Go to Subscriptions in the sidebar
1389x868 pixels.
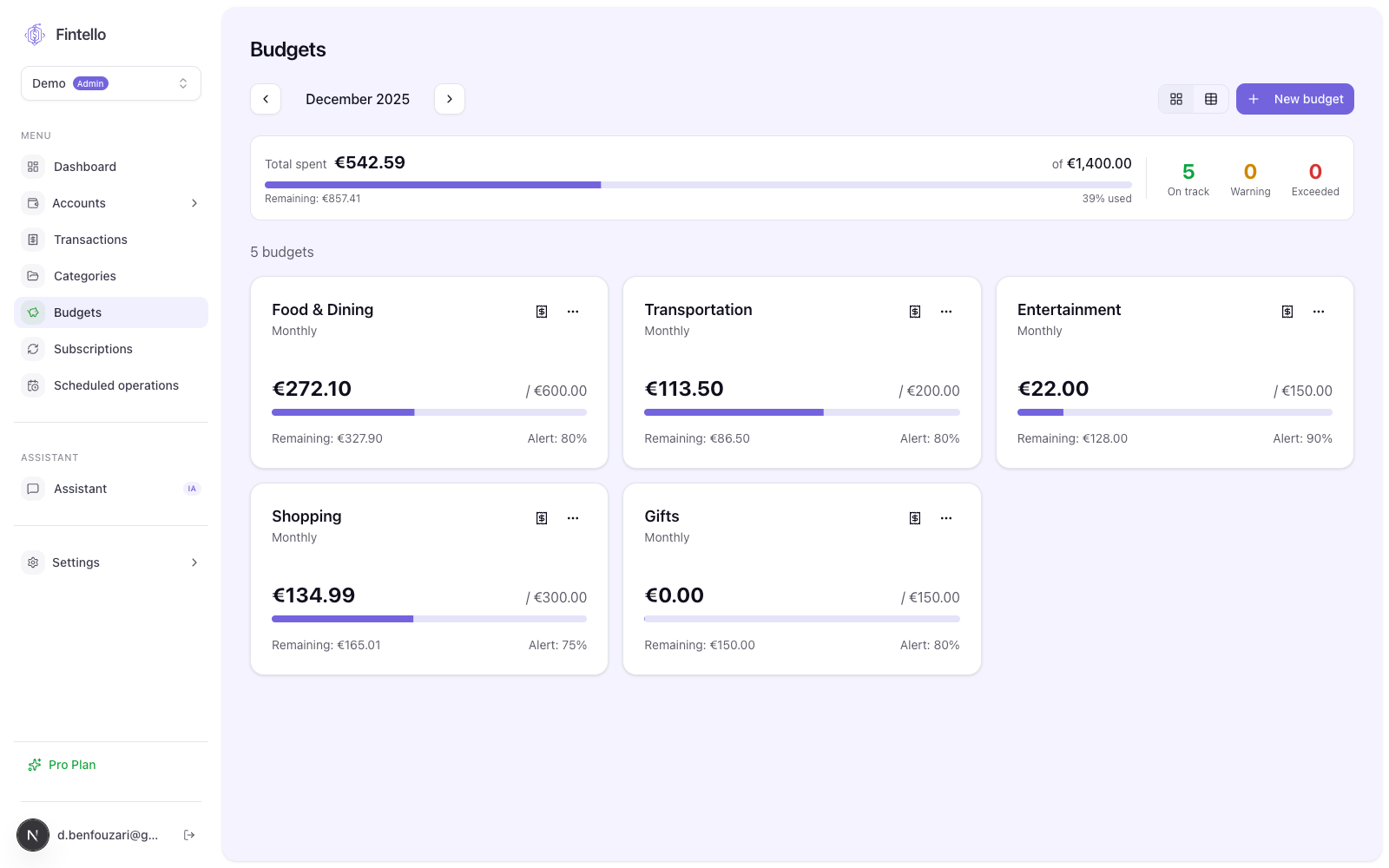point(93,349)
